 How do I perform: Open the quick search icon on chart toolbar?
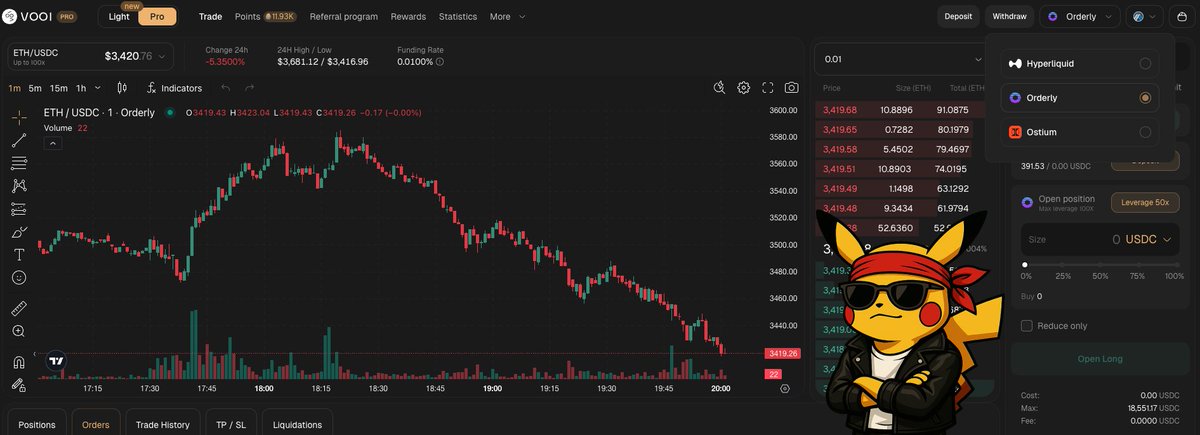click(720, 88)
